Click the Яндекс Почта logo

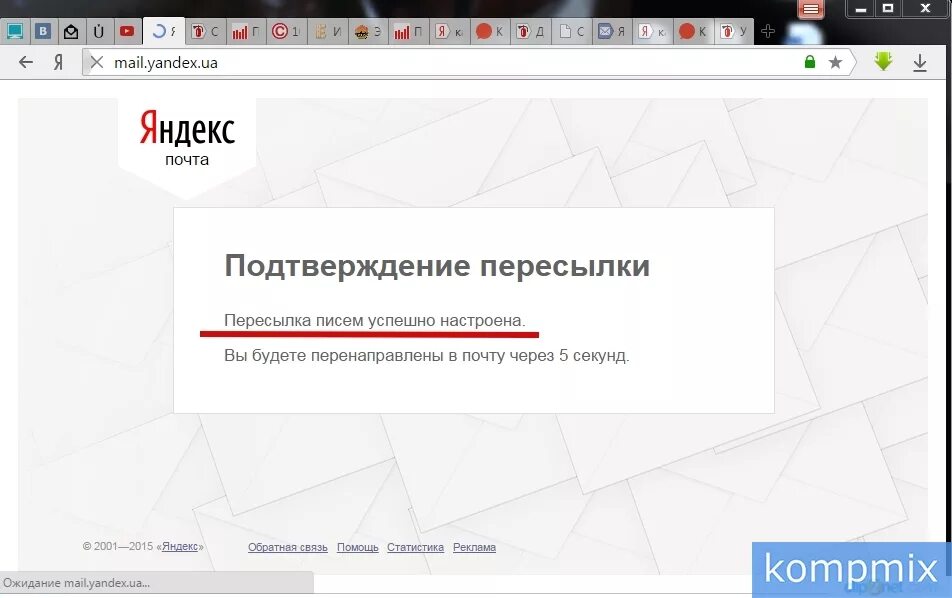(187, 138)
